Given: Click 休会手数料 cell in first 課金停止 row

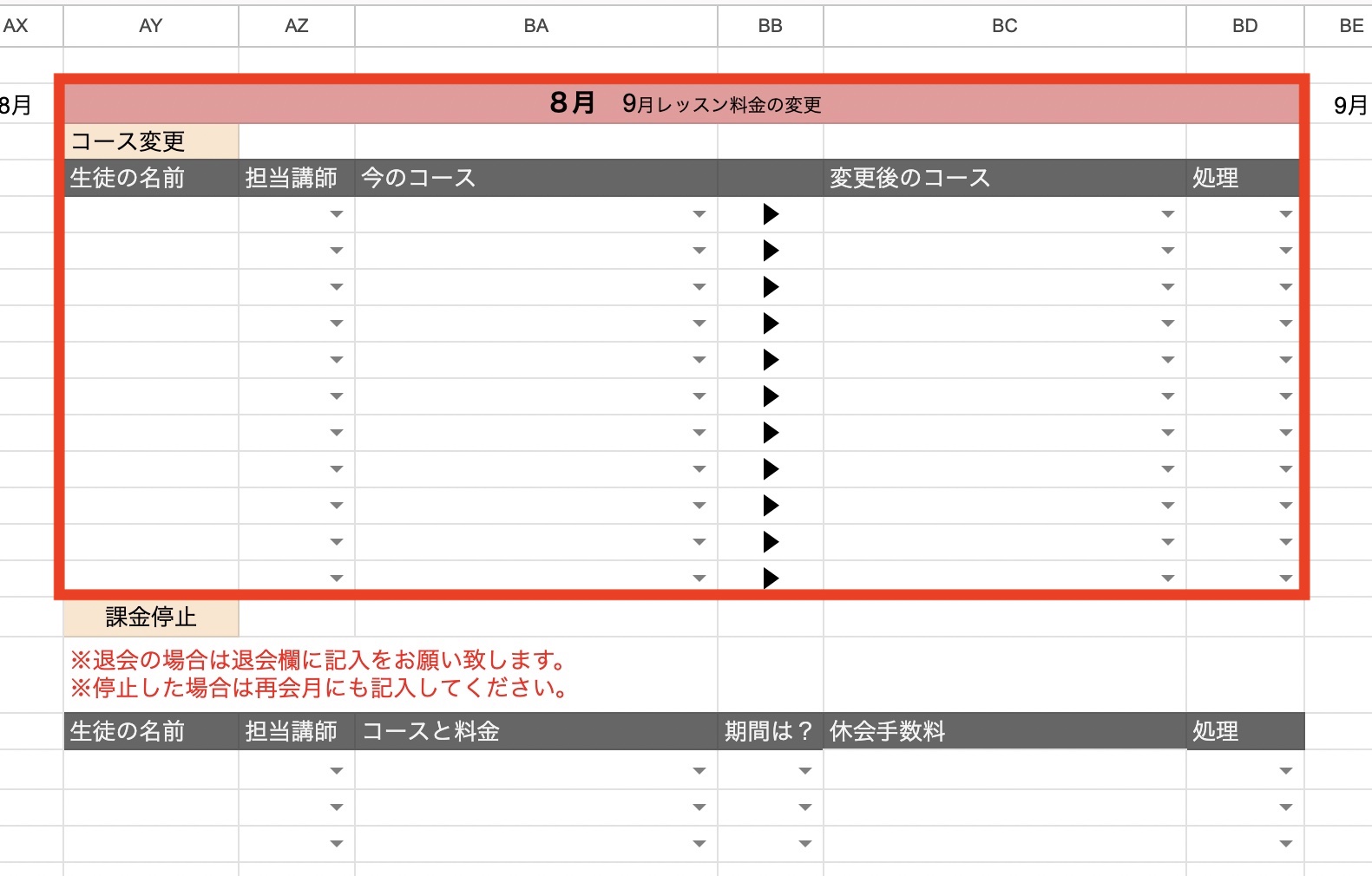Looking at the screenshot, I should pos(1004,771).
